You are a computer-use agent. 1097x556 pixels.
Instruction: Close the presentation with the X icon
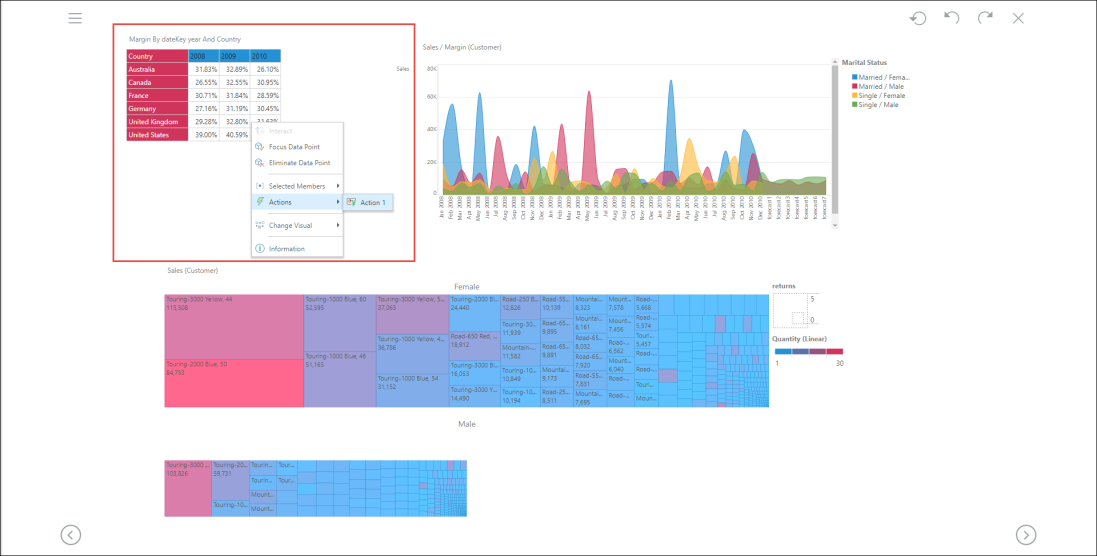point(1018,18)
